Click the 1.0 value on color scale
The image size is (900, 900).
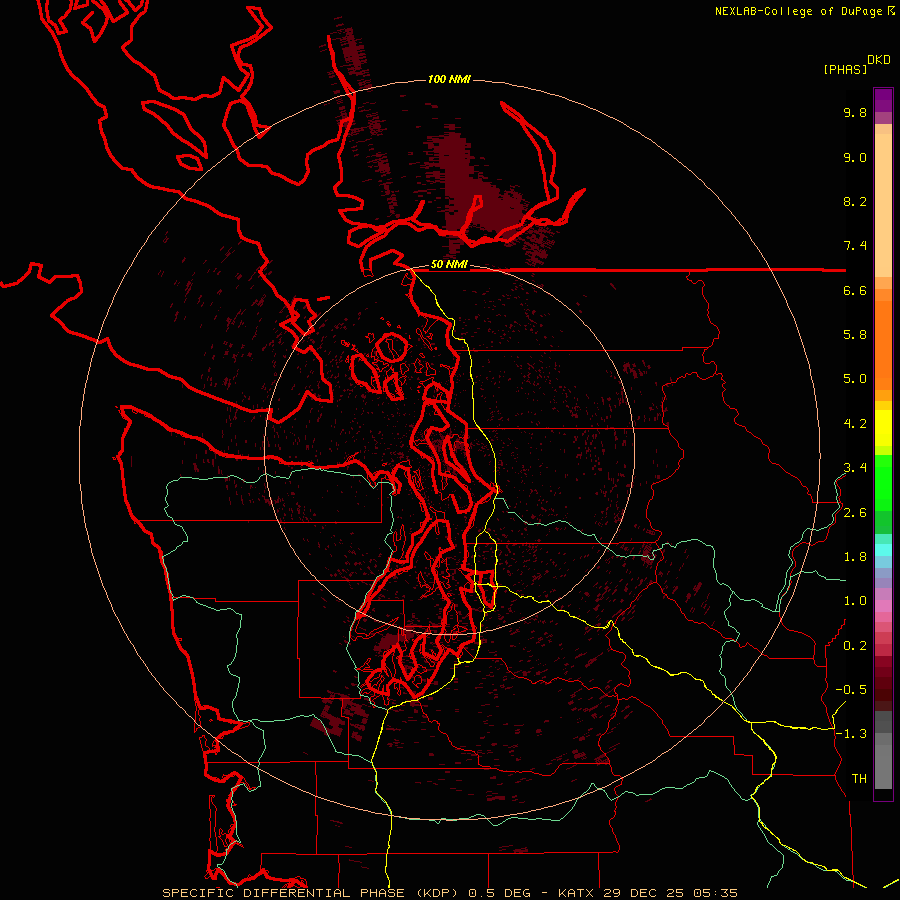pyautogui.click(x=855, y=601)
